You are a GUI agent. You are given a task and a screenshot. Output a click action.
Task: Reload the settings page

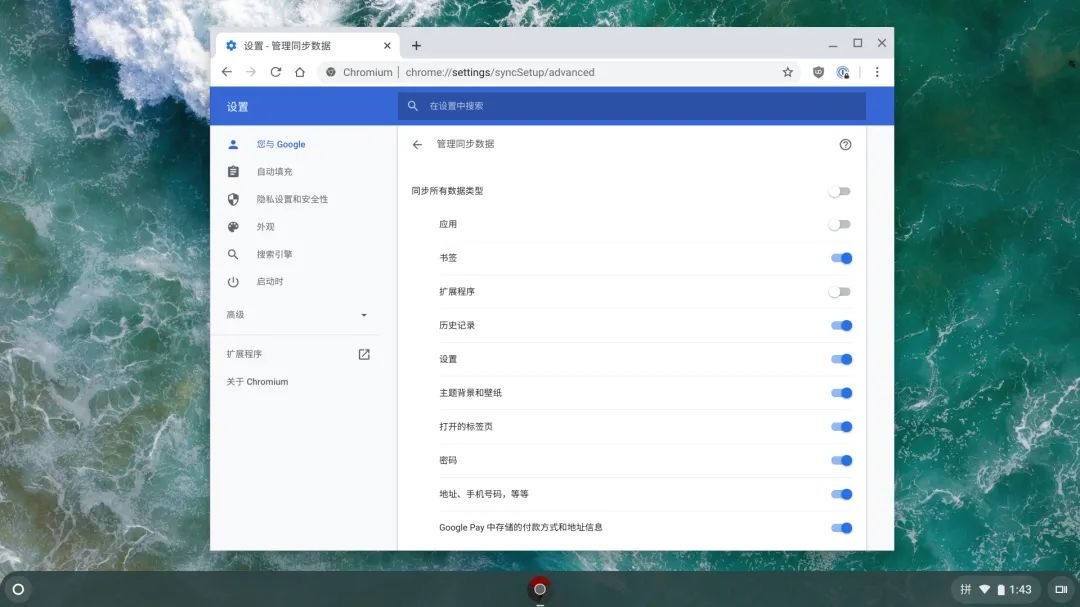276,72
